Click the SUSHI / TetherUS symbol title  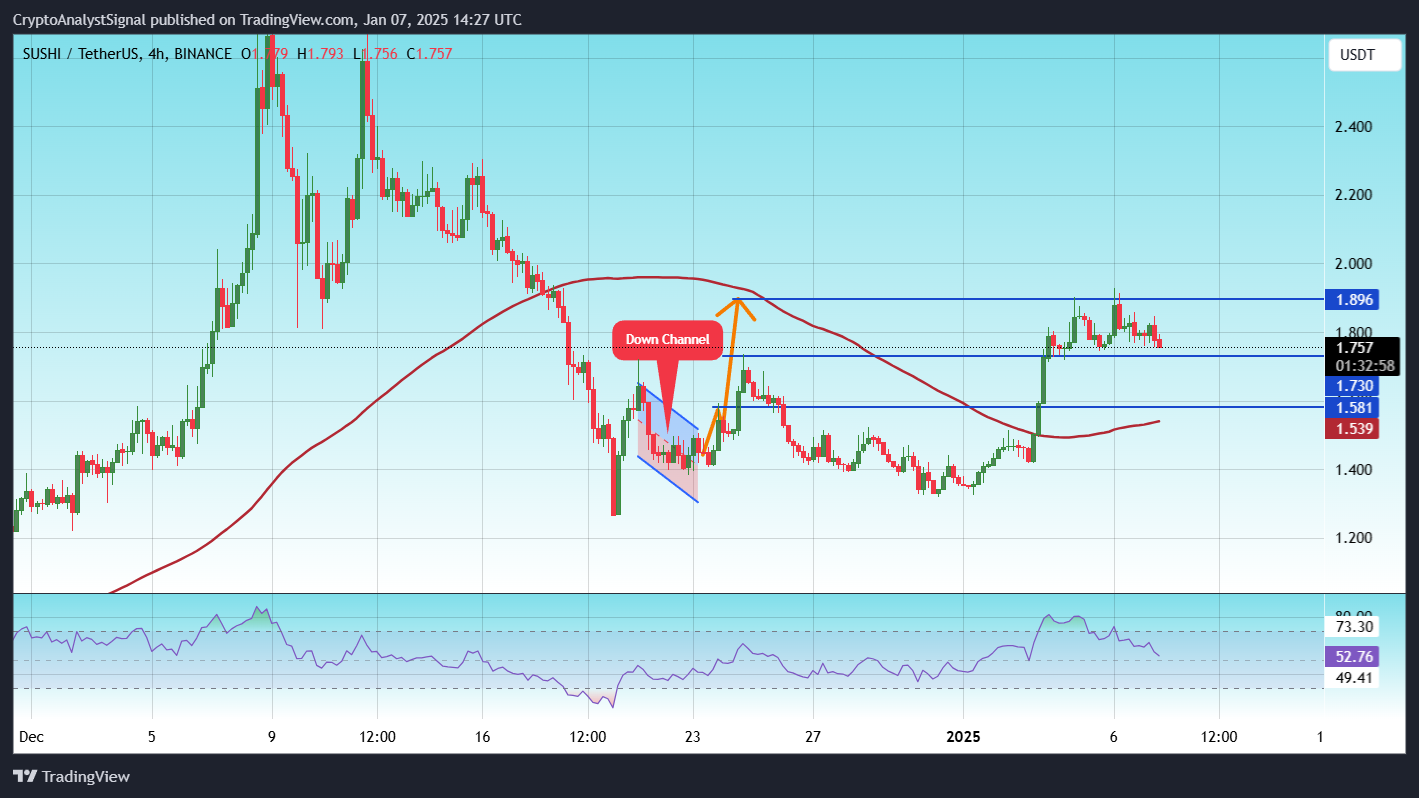(x=81, y=53)
